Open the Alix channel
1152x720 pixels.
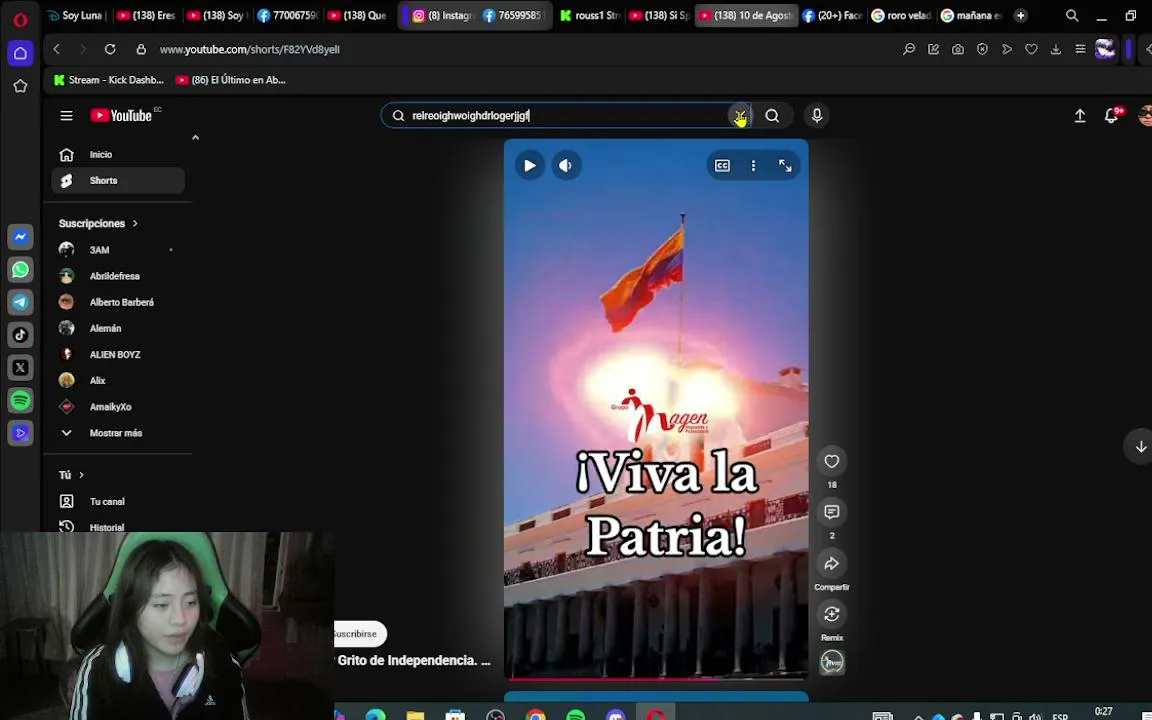click(x=118, y=381)
